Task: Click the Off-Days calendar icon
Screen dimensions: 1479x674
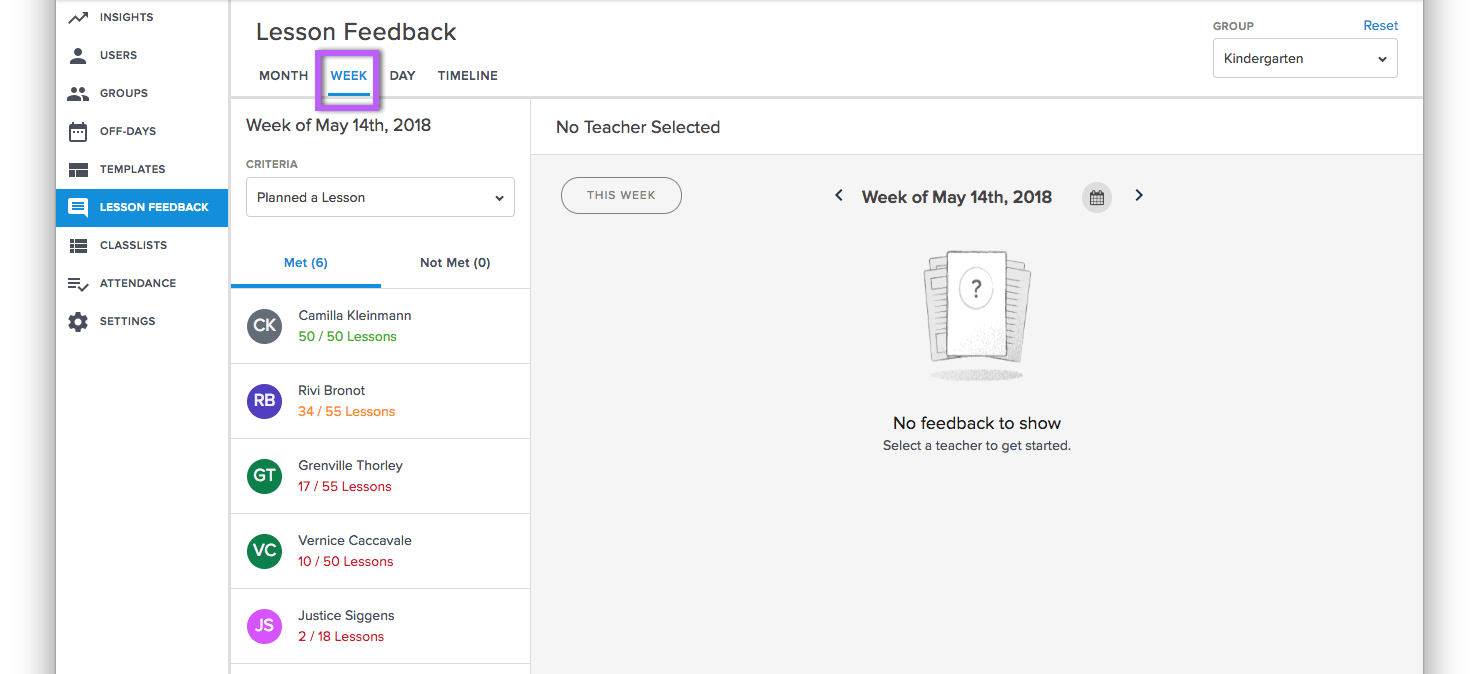Action: pyautogui.click(x=78, y=131)
